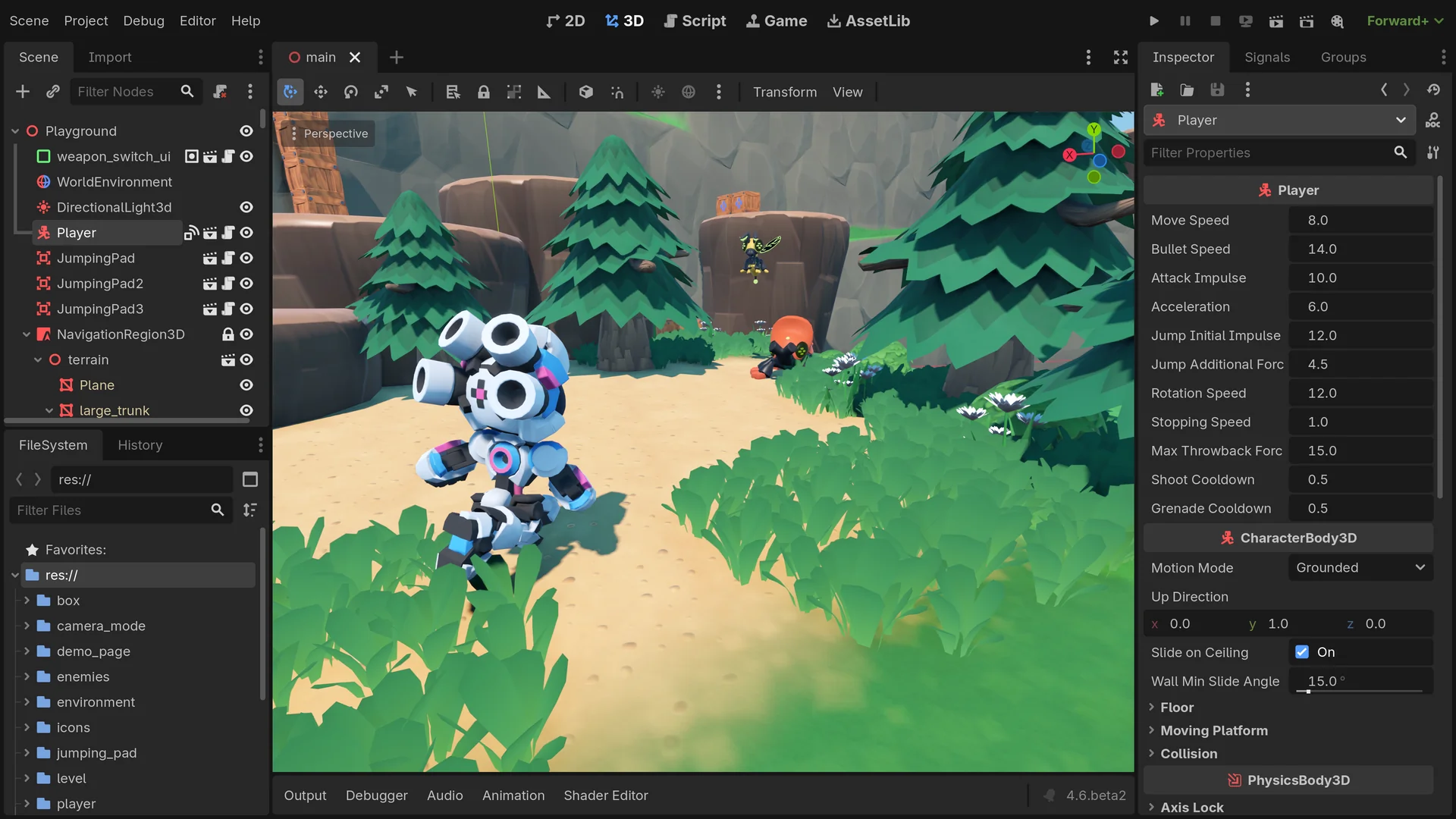Open the Transform menu button
This screenshot has height=819, width=1456.
click(x=784, y=92)
